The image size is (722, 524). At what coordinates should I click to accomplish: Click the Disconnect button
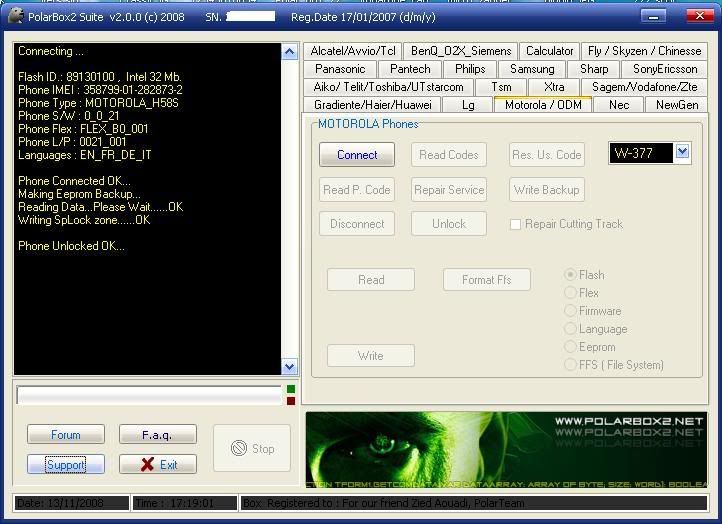coord(357,224)
